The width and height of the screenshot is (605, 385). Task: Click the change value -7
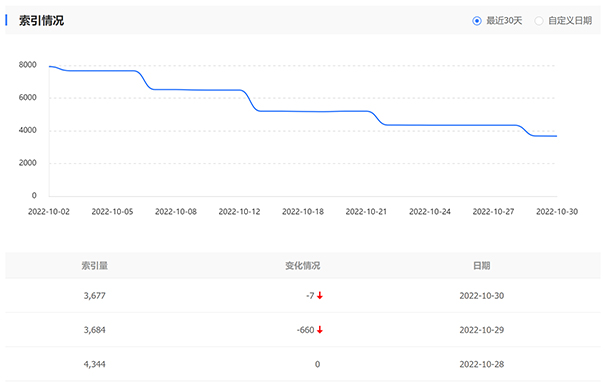(310, 296)
